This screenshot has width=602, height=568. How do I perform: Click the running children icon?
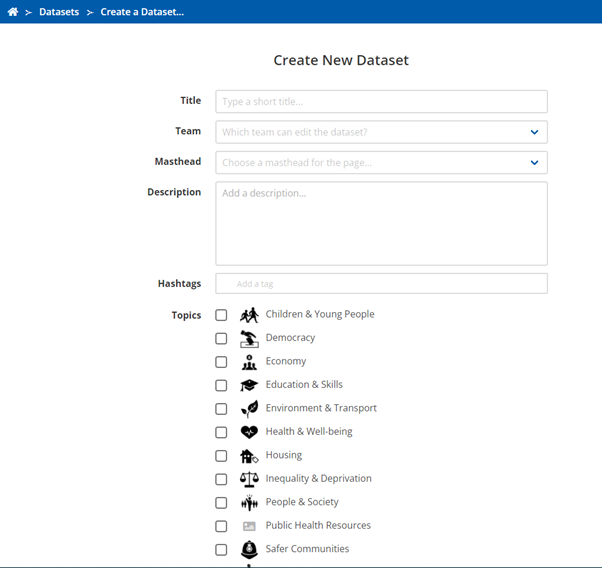(249, 315)
